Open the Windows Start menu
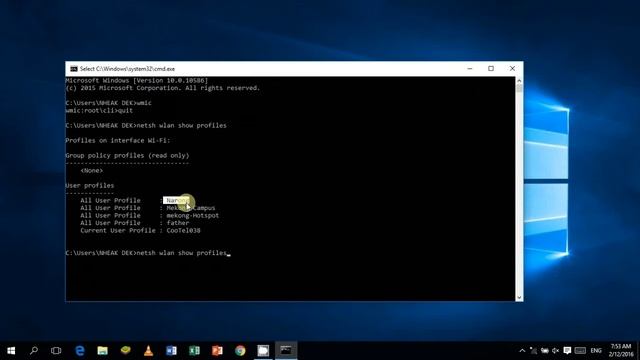Image resolution: width=640 pixels, height=360 pixels. (11, 350)
